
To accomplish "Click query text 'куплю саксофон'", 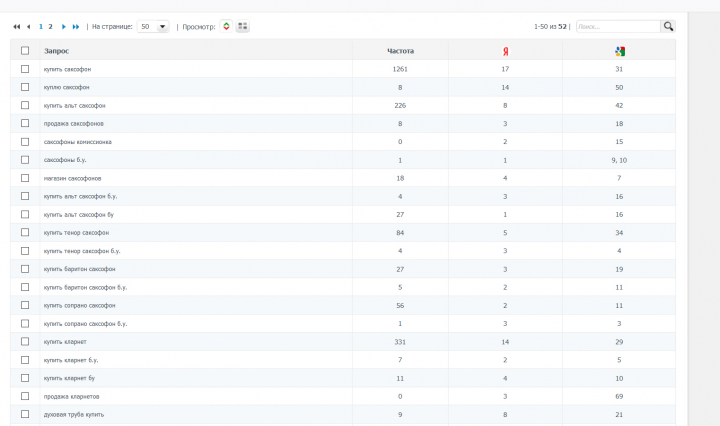I will click(67, 87).
